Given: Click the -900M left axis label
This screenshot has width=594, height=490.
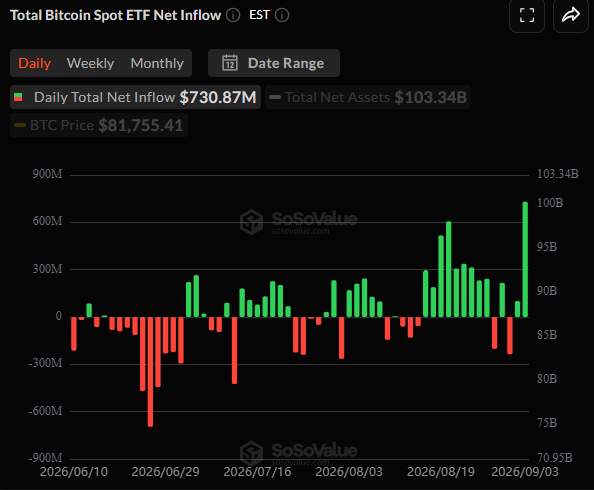Looking at the screenshot, I should tap(45, 458).
